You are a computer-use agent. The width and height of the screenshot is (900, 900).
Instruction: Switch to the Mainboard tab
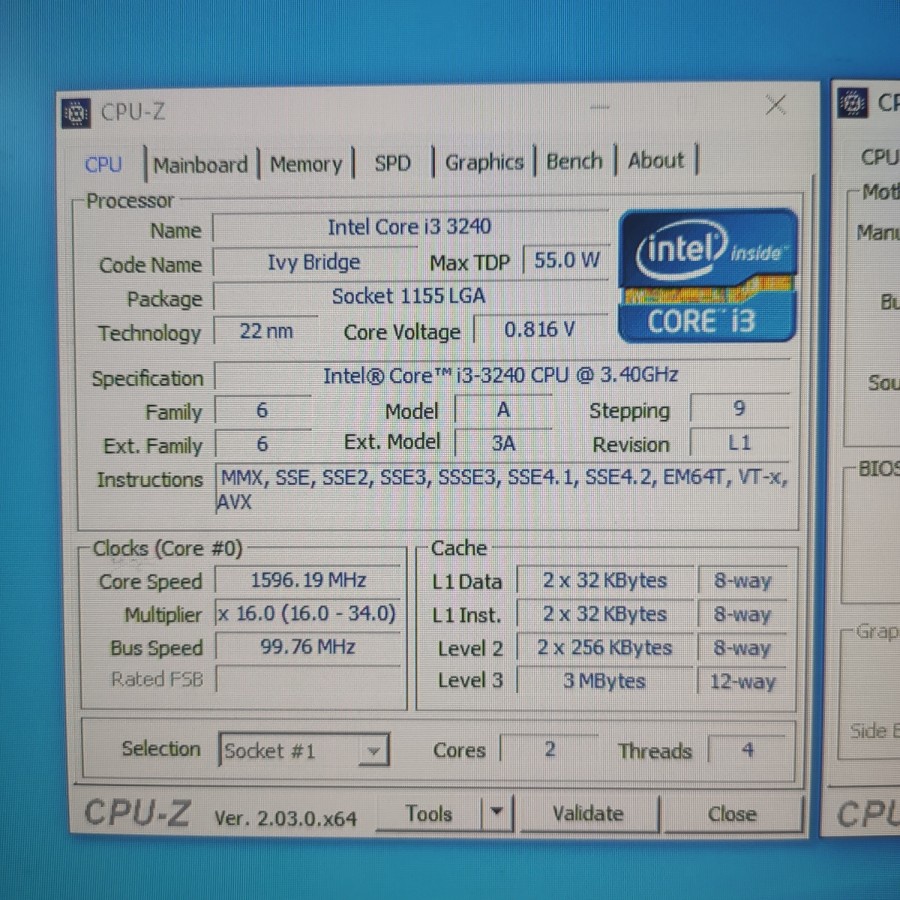(x=200, y=165)
